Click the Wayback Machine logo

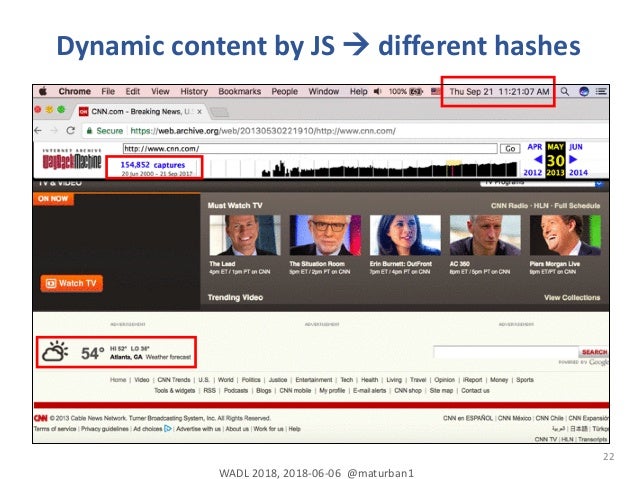[72, 160]
